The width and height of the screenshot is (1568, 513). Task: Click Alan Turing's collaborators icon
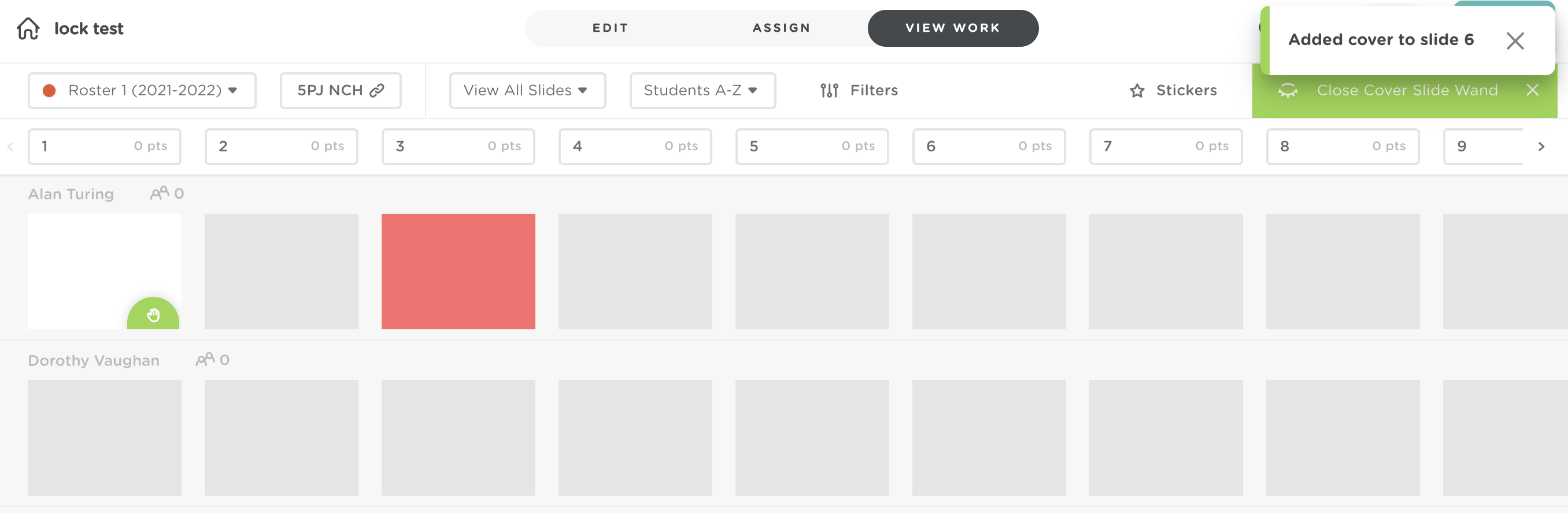(160, 194)
